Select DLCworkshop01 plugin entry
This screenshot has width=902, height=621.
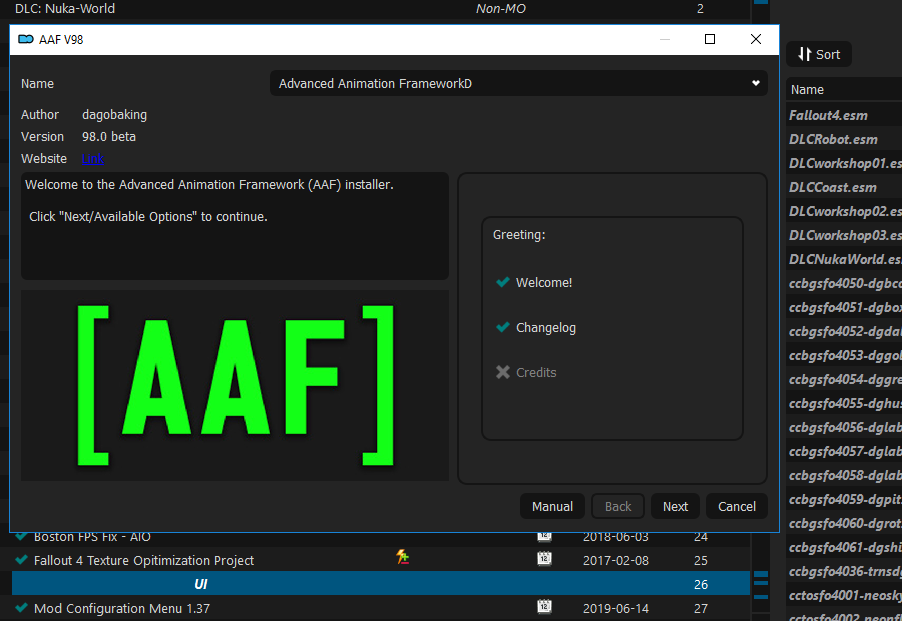(x=844, y=164)
